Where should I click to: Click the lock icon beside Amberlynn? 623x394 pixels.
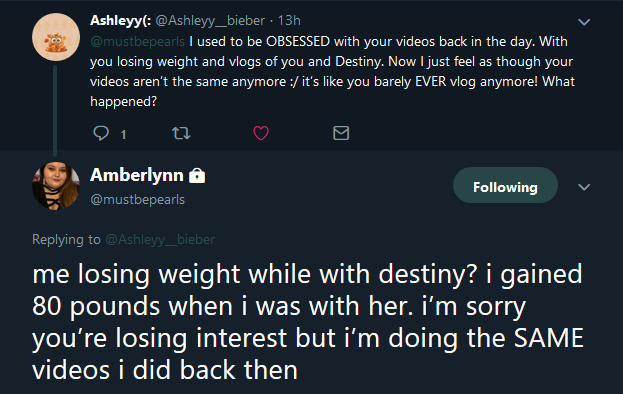tap(197, 175)
